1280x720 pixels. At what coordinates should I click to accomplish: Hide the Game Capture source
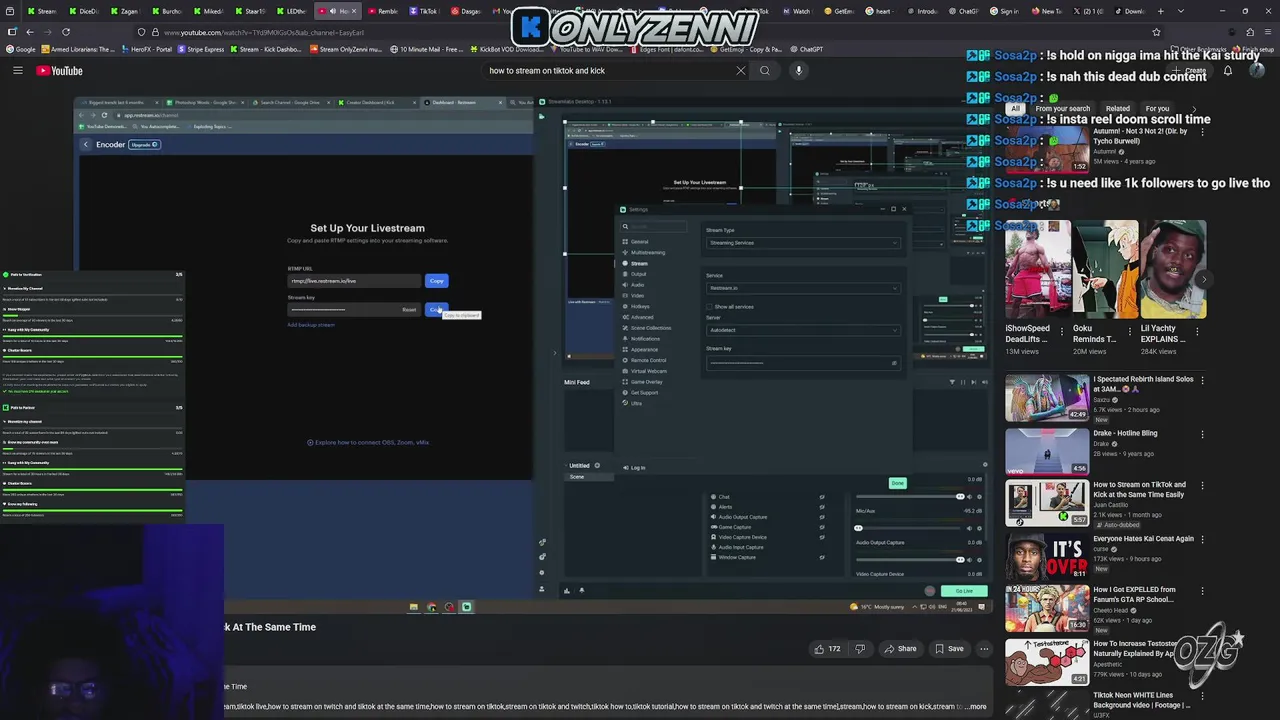click(x=822, y=527)
